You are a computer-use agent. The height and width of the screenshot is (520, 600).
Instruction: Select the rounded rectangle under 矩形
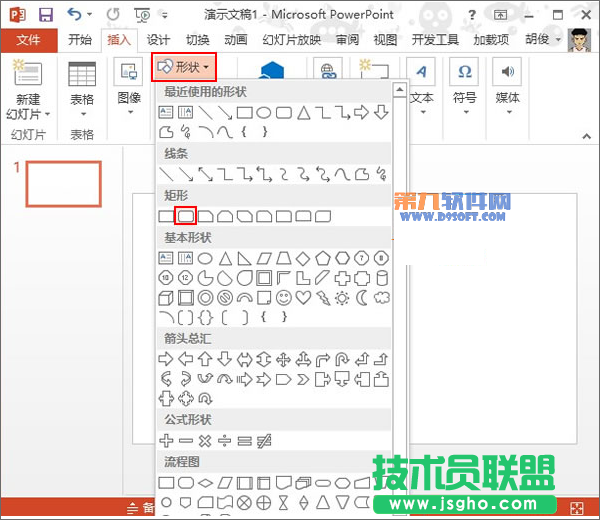point(186,215)
